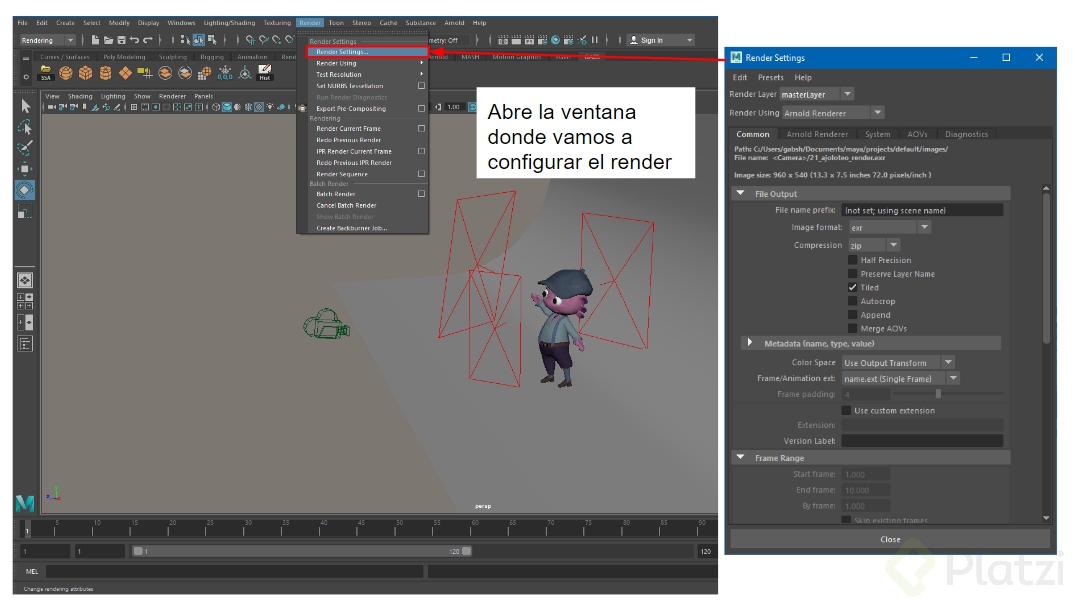Switch to the System tab

click(x=877, y=134)
